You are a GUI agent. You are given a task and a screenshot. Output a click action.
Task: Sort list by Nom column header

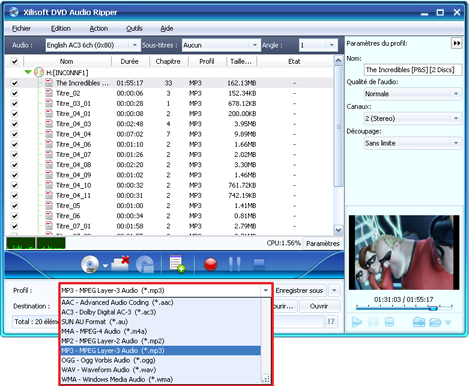tap(67, 61)
